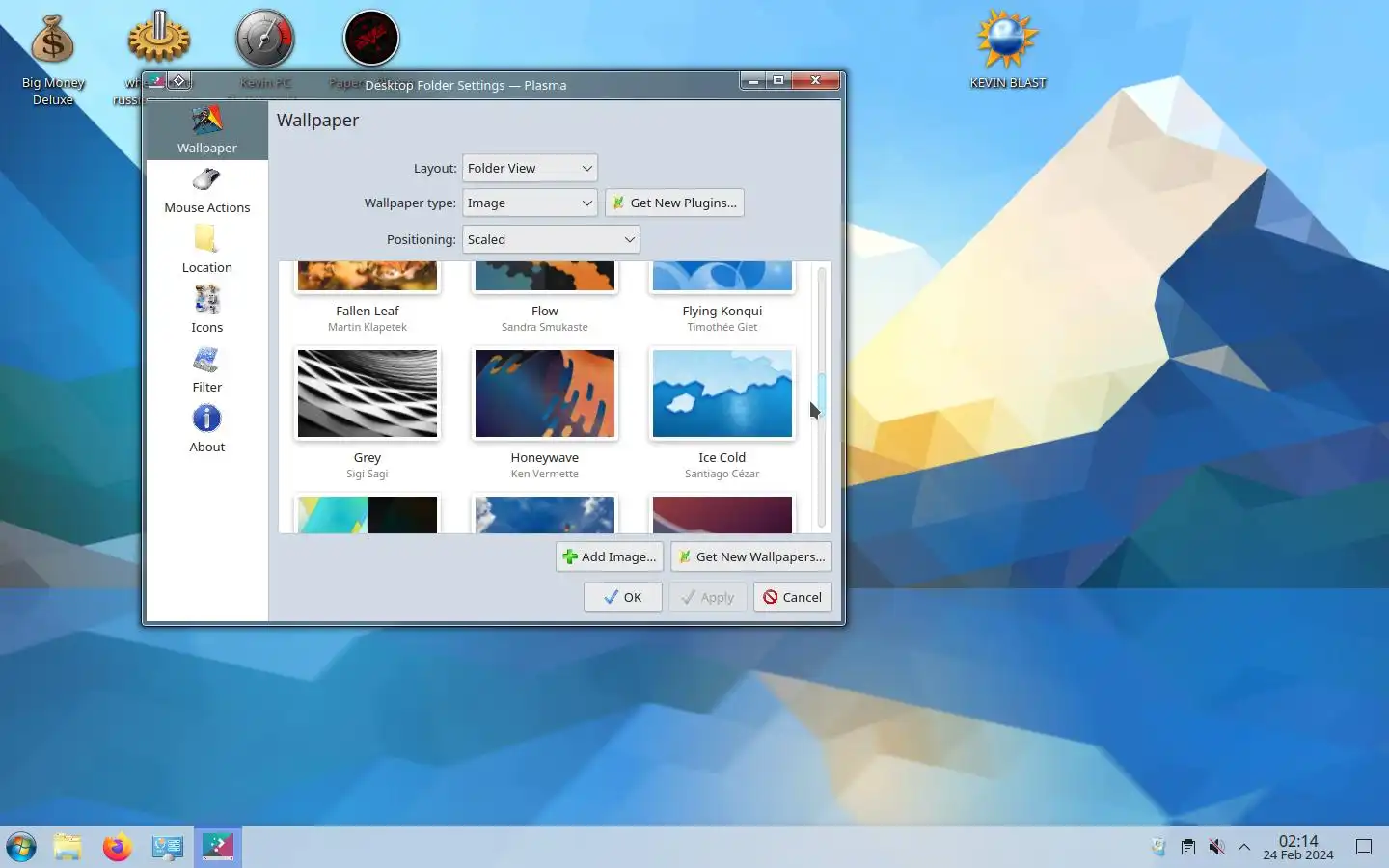Open the start menu launcher
The height and width of the screenshot is (868, 1389).
tap(21, 847)
